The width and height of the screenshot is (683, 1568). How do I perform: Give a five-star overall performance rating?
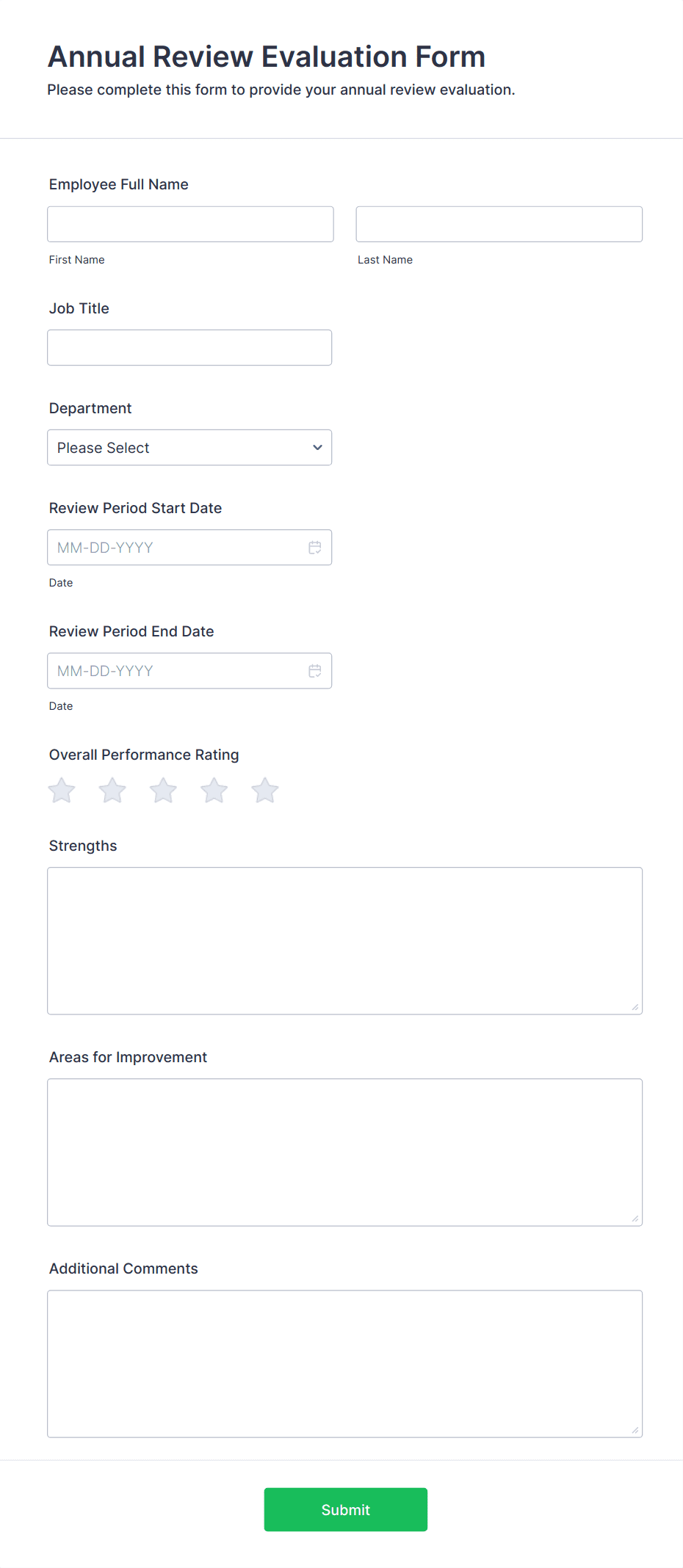(264, 790)
